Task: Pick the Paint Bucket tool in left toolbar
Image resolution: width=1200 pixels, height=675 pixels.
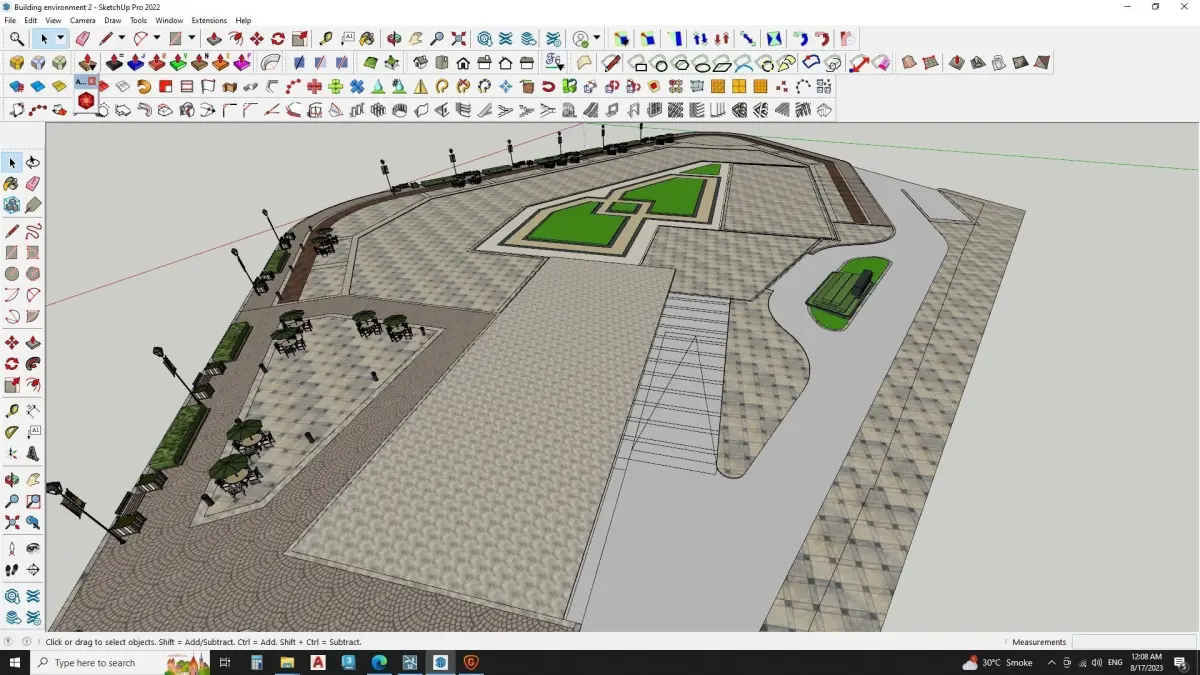Action: (x=12, y=184)
